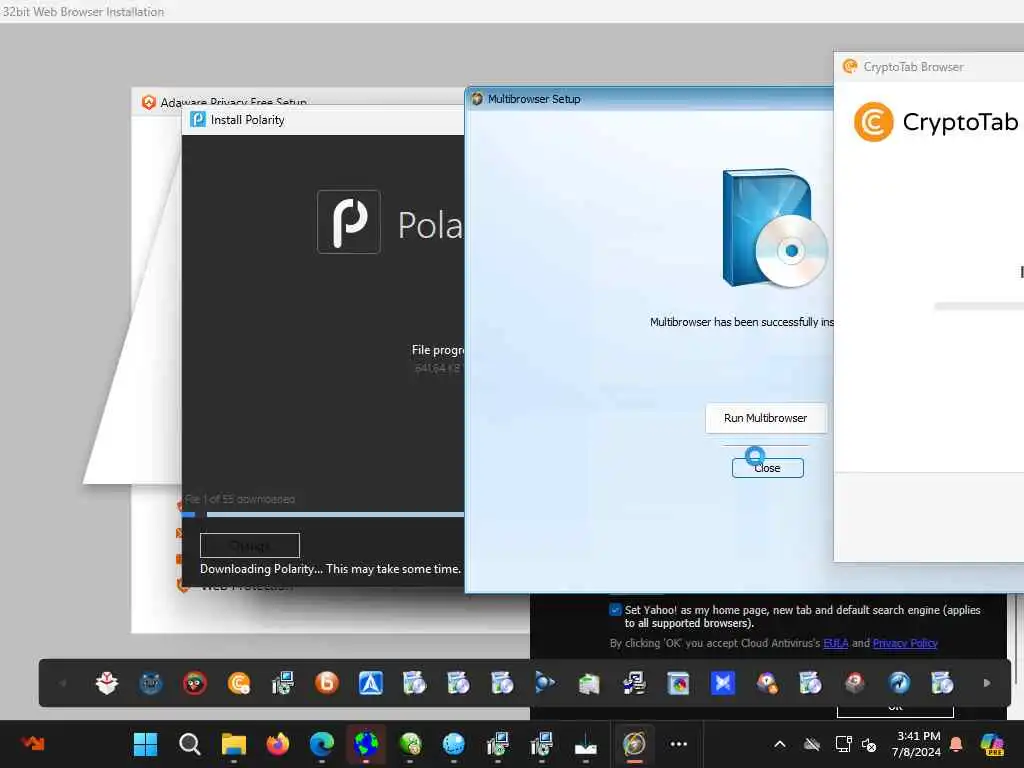The height and width of the screenshot is (768, 1024).
Task: Click the CryptoTab orange logo in the window
Action: [873, 121]
